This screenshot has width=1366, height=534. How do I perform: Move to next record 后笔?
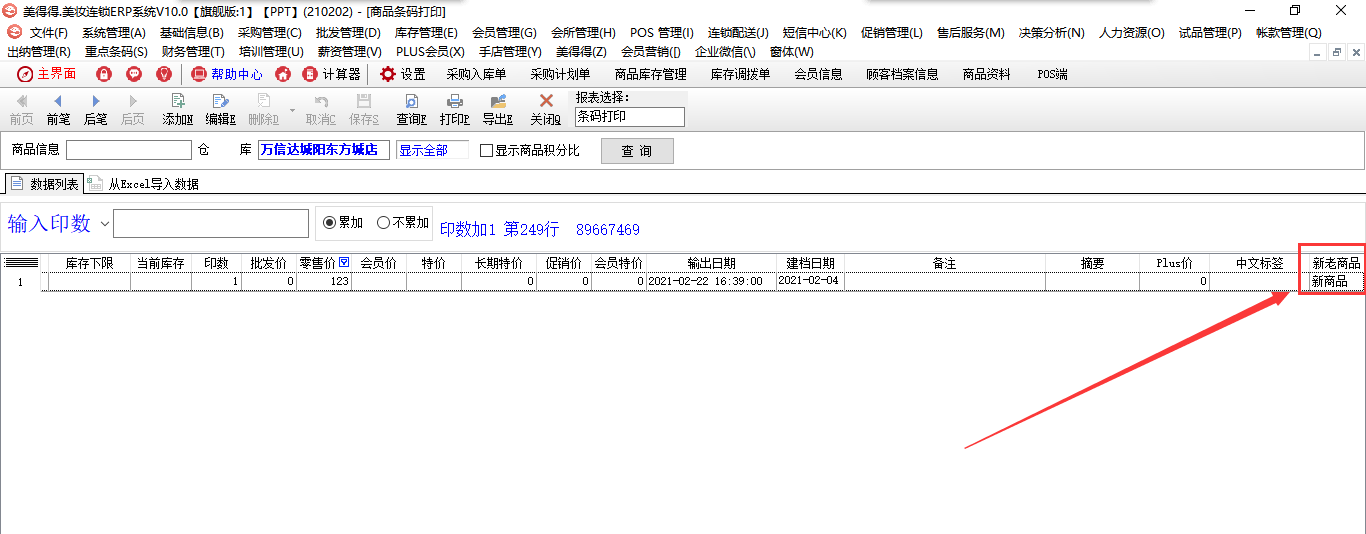95,110
